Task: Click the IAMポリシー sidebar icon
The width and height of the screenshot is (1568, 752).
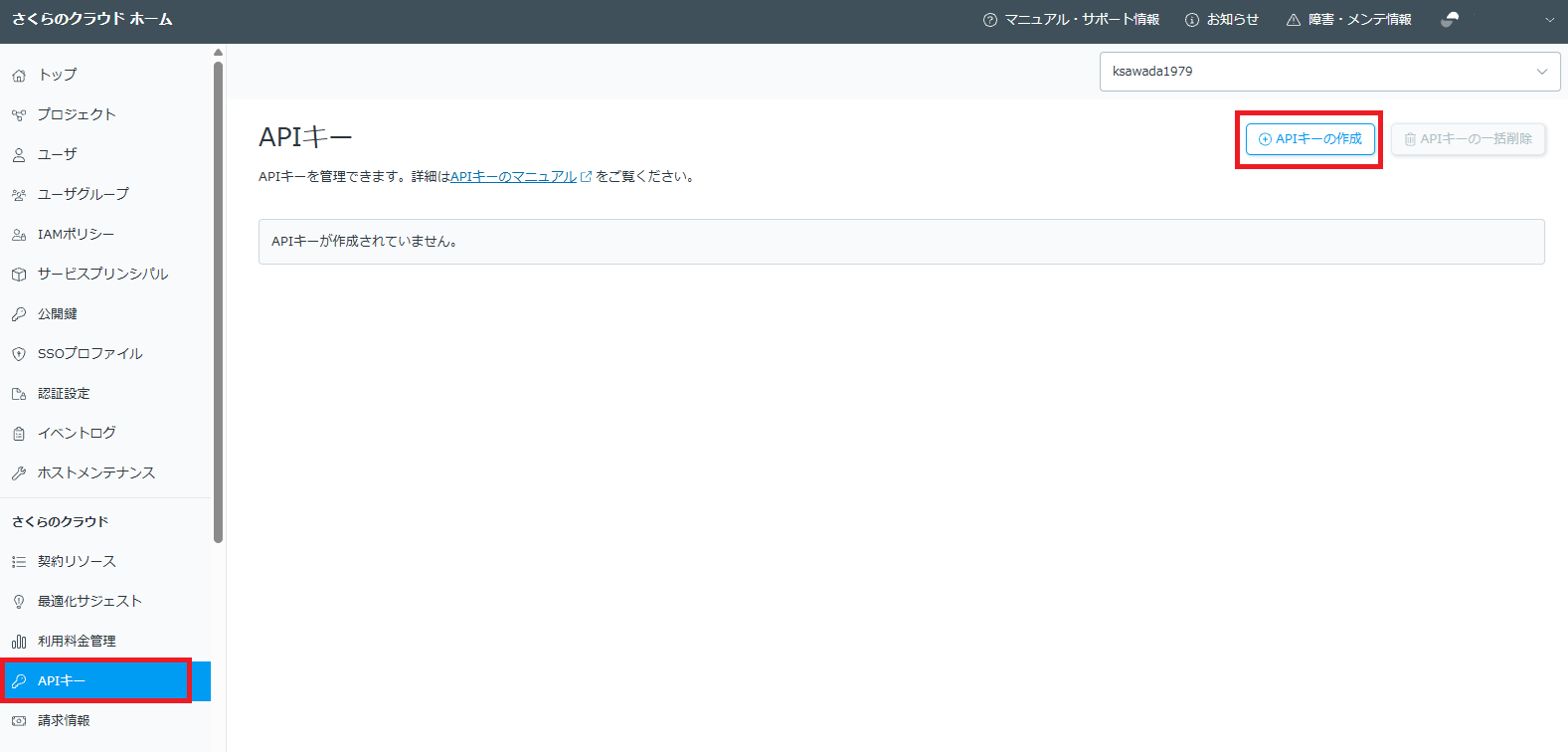Action: [19, 235]
